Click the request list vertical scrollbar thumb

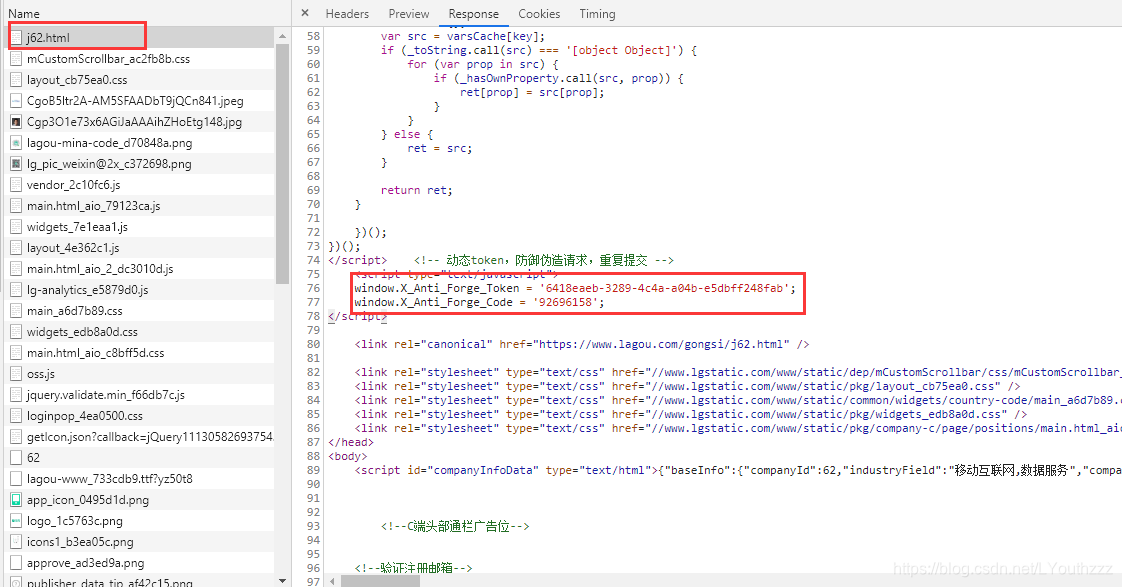(x=282, y=164)
